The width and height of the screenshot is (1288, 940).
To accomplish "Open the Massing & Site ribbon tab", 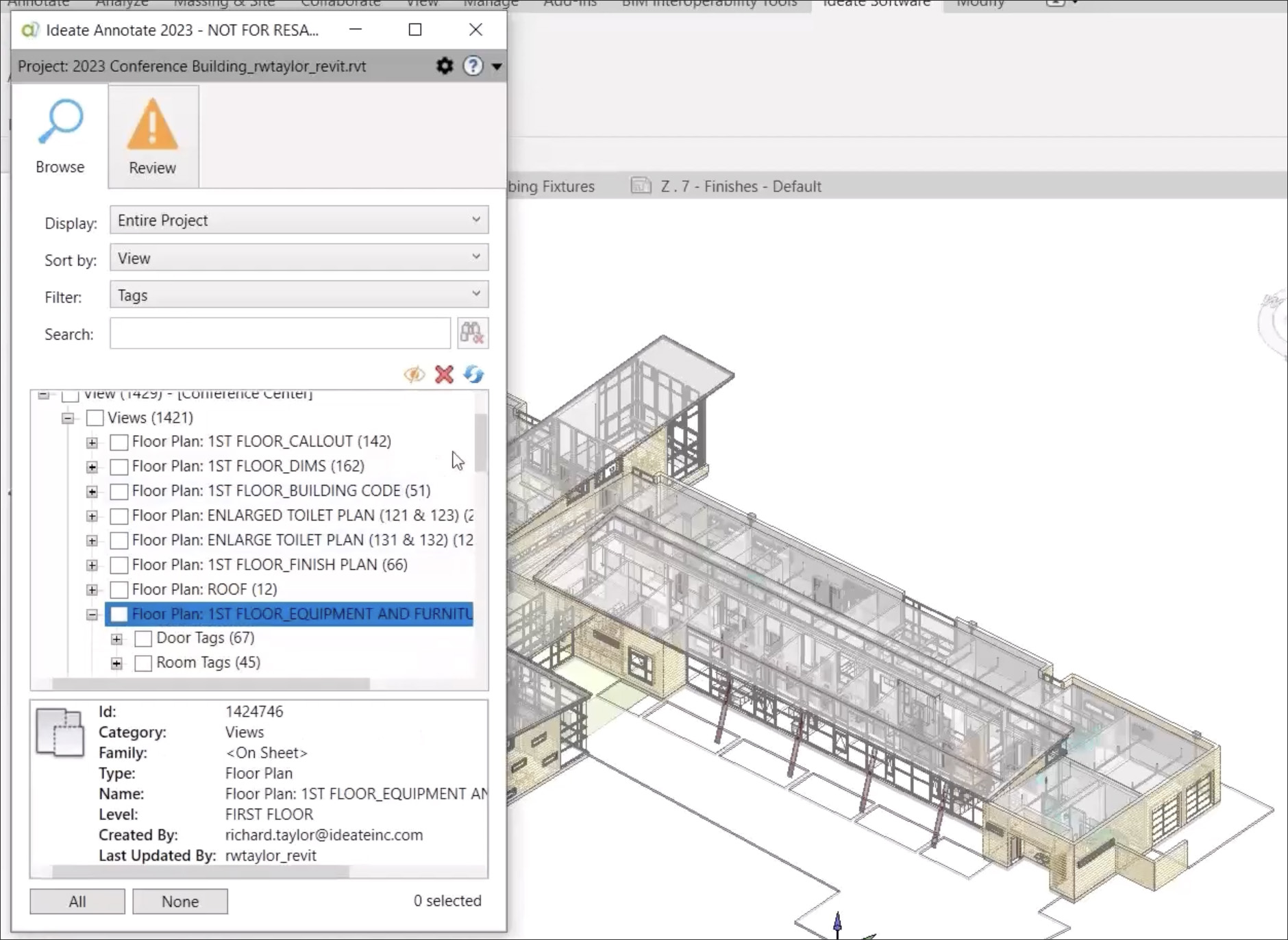I will point(224,3).
